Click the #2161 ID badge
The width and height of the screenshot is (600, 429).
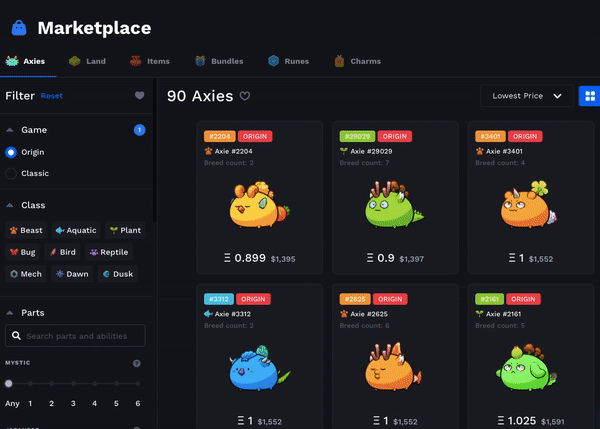[x=489, y=299]
